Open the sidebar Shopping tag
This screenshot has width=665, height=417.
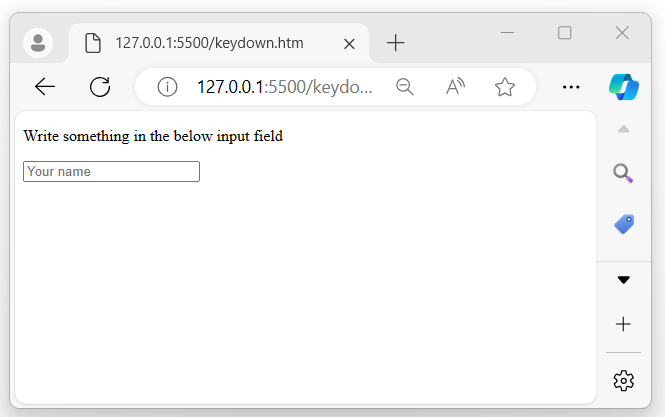tap(624, 224)
